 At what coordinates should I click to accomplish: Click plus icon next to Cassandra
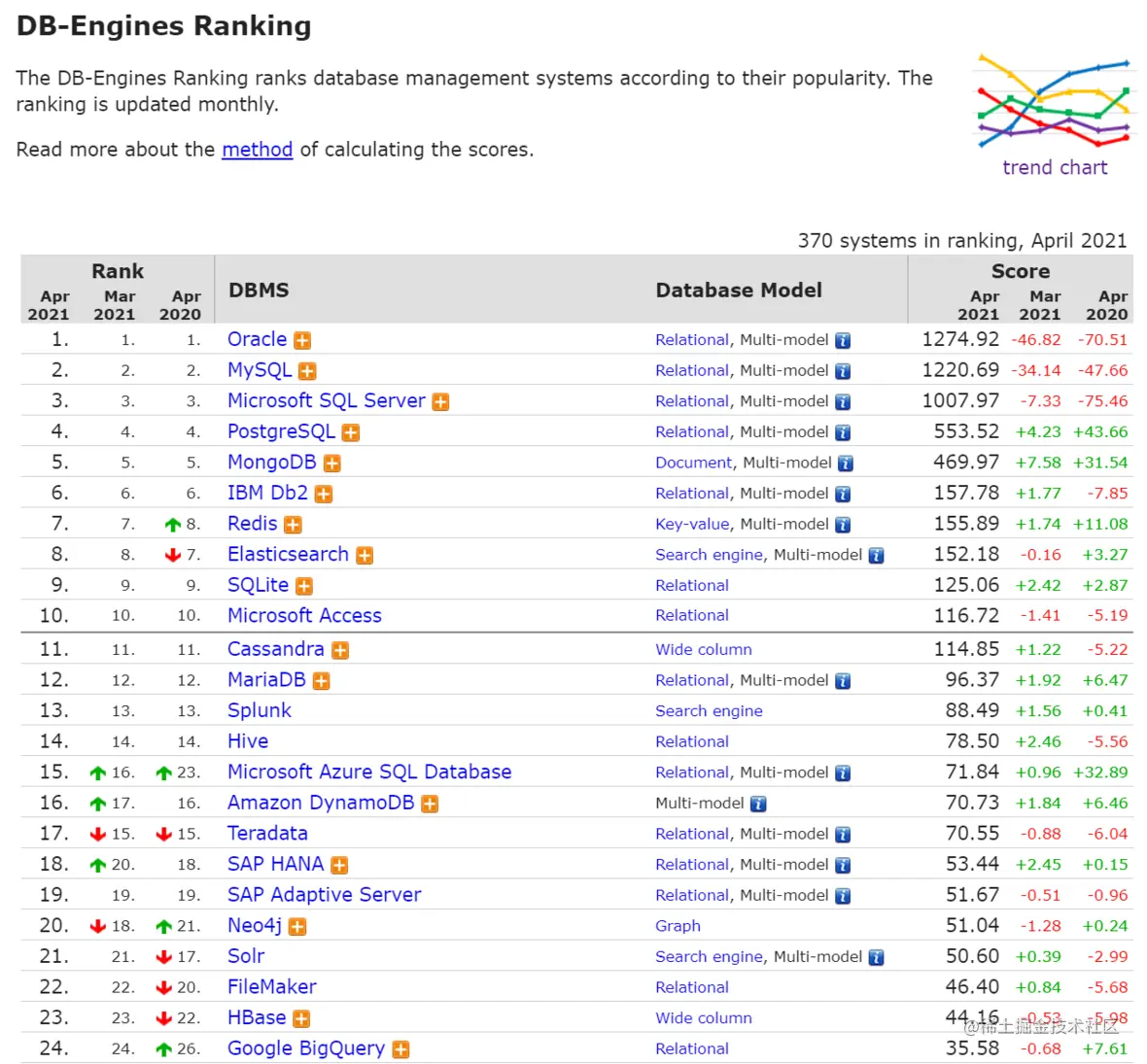[x=340, y=650]
